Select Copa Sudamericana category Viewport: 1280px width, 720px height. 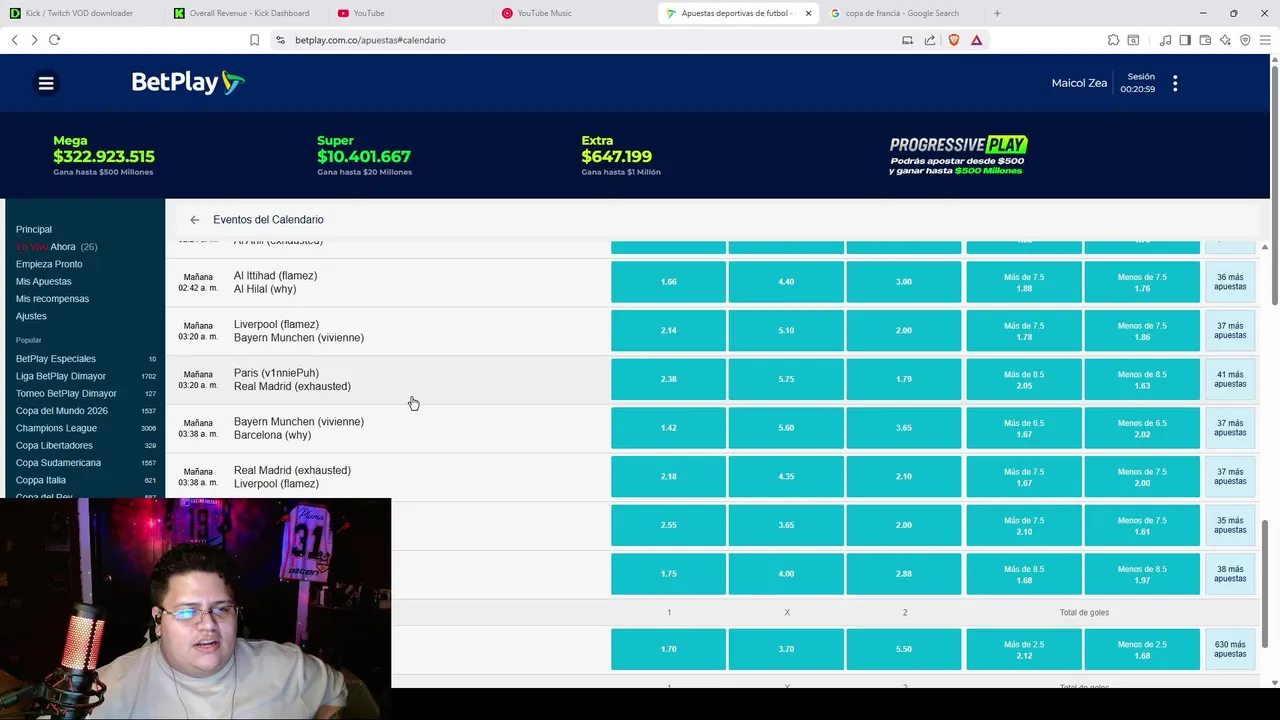(85, 463)
